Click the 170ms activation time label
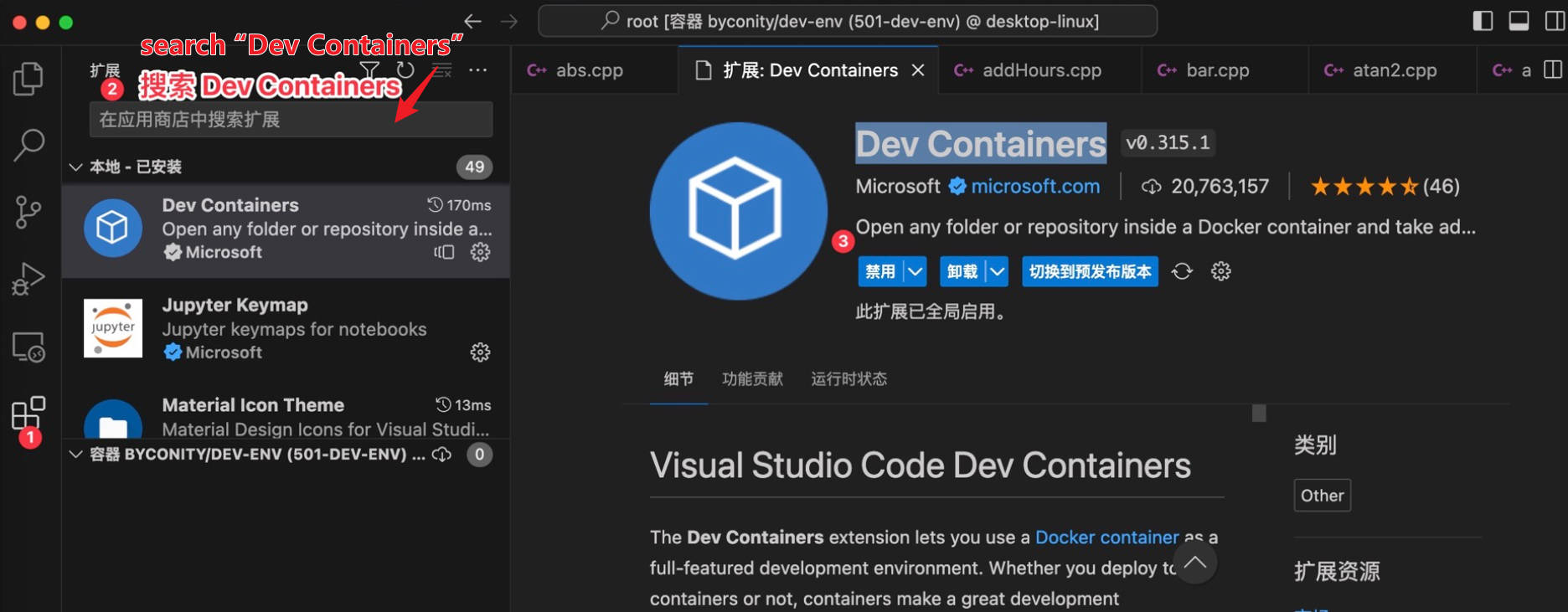 point(460,204)
